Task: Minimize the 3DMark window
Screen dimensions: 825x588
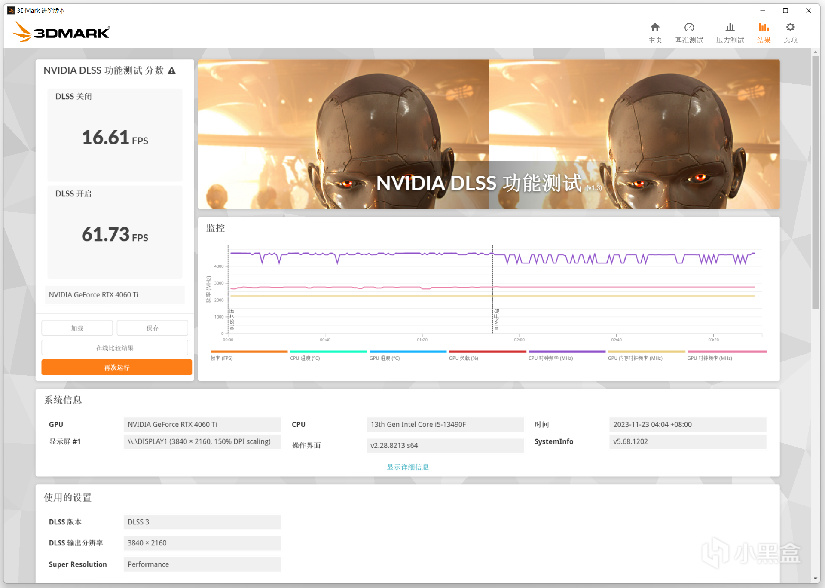Action: tap(762, 10)
